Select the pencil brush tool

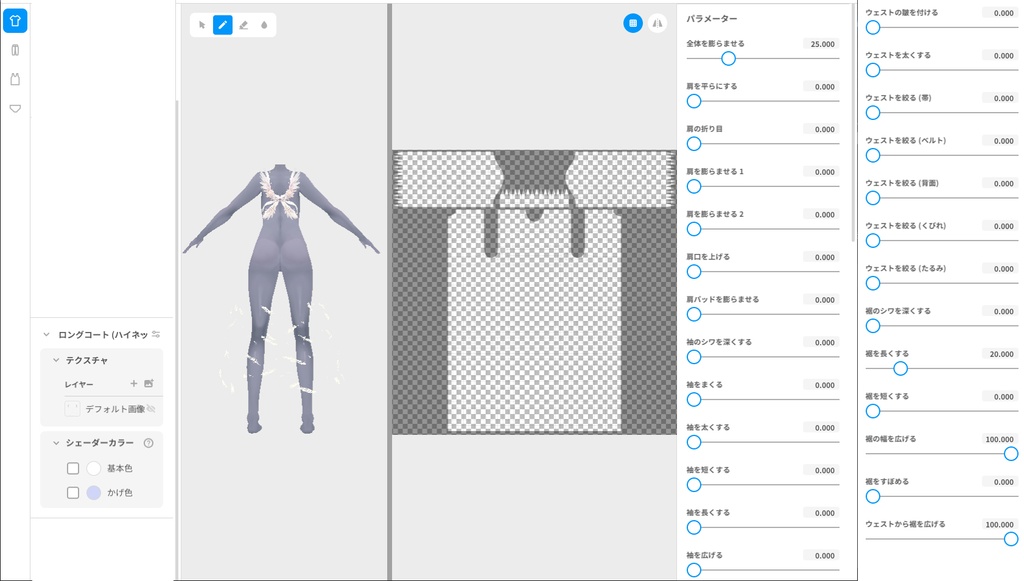pos(223,25)
